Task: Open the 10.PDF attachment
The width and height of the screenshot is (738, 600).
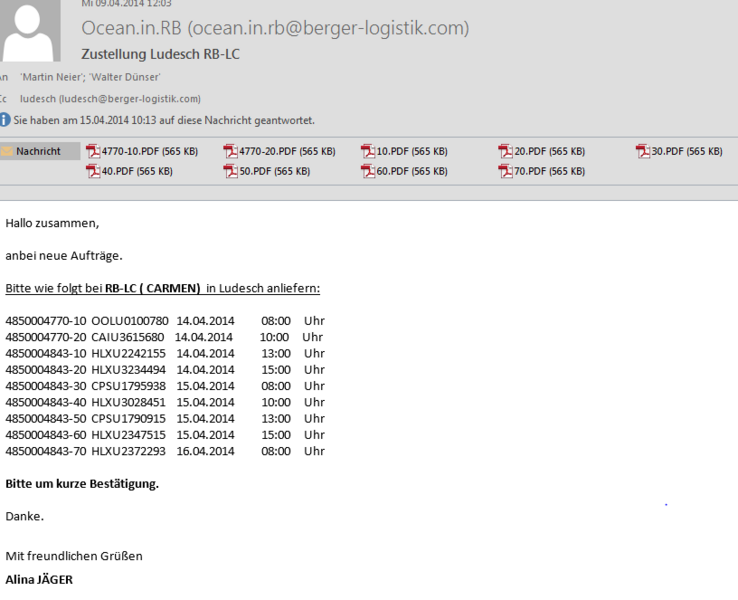Action: click(404, 152)
